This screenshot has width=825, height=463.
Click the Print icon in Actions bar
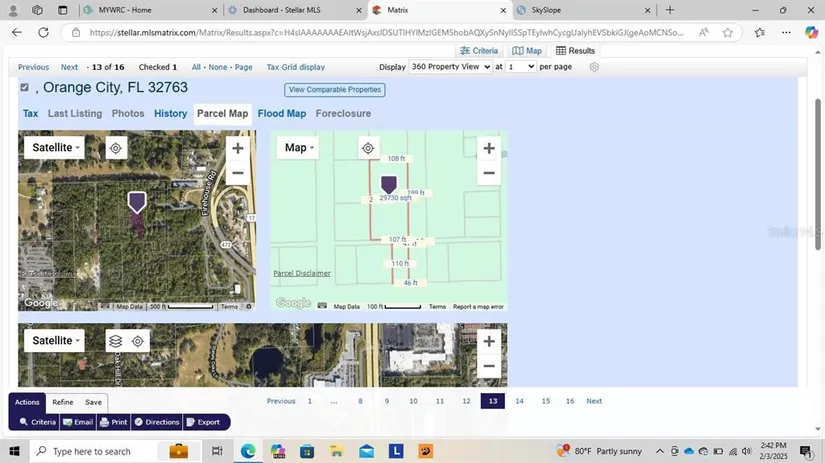pos(113,422)
